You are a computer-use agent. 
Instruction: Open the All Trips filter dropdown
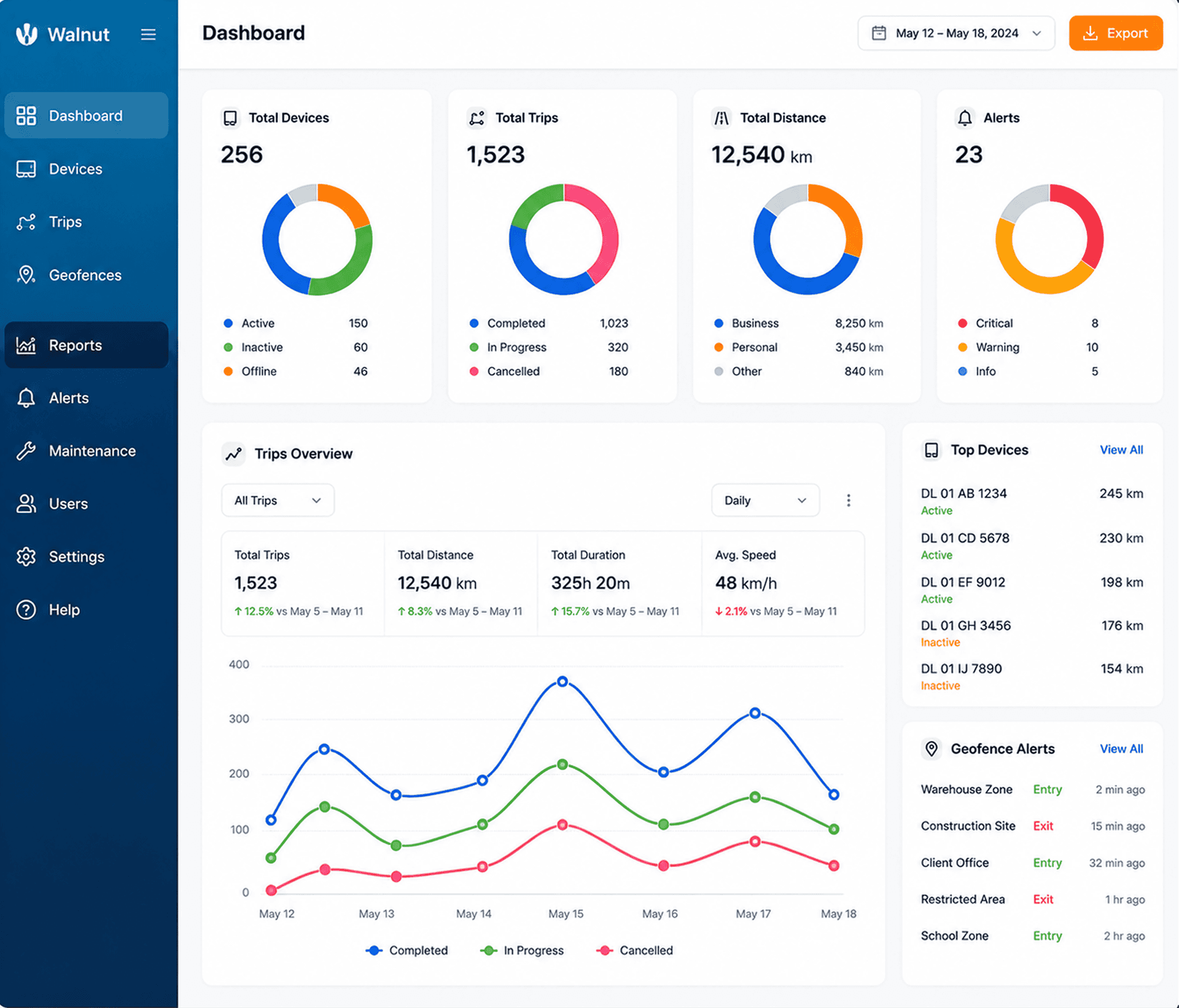[278, 501]
